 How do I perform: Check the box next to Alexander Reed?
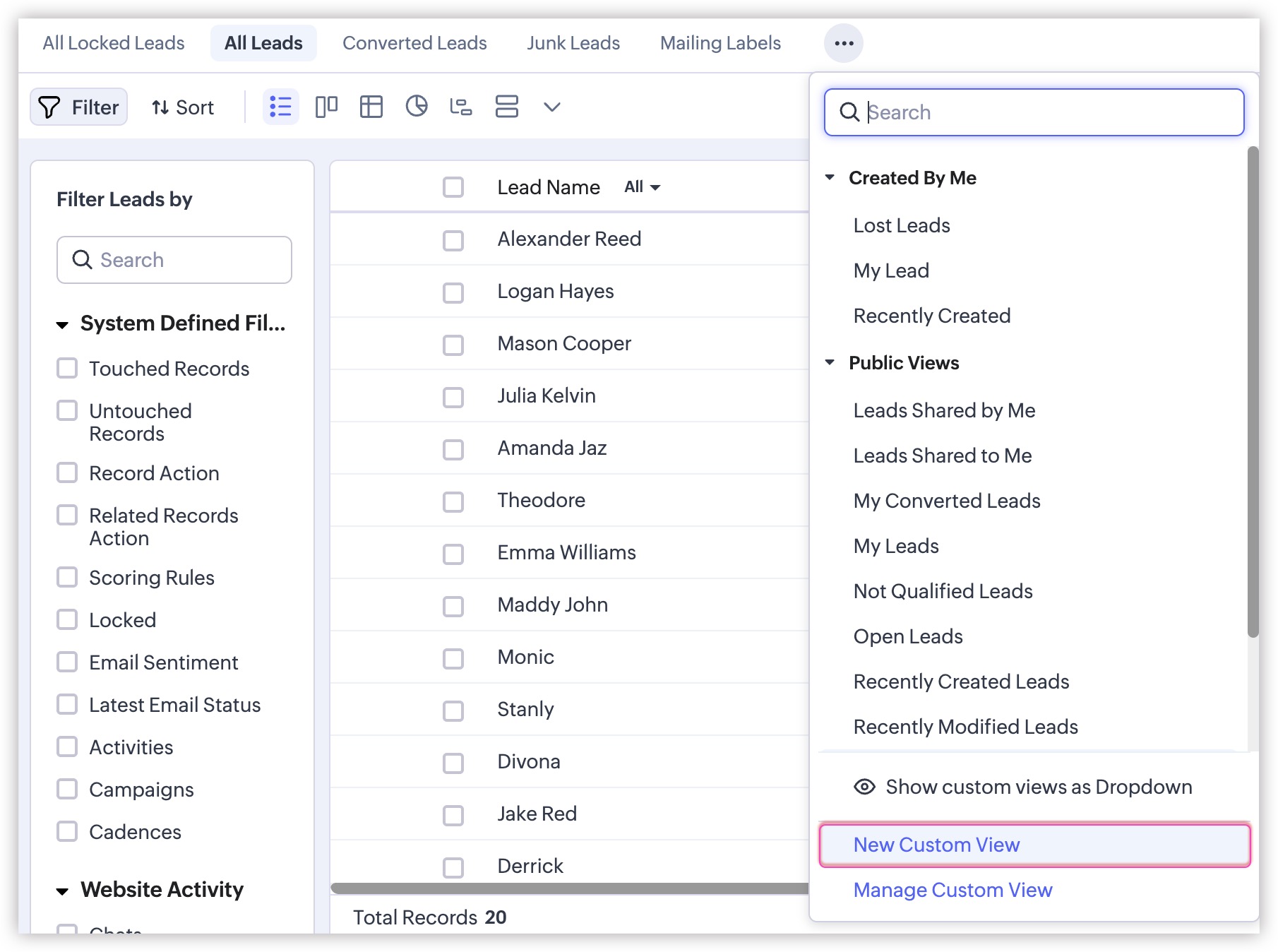tap(453, 240)
